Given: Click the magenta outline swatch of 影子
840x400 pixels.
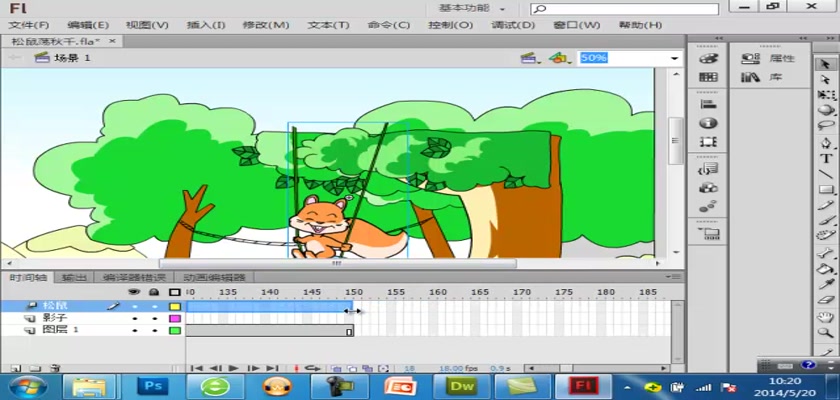Looking at the screenshot, I should pyautogui.click(x=175, y=318).
